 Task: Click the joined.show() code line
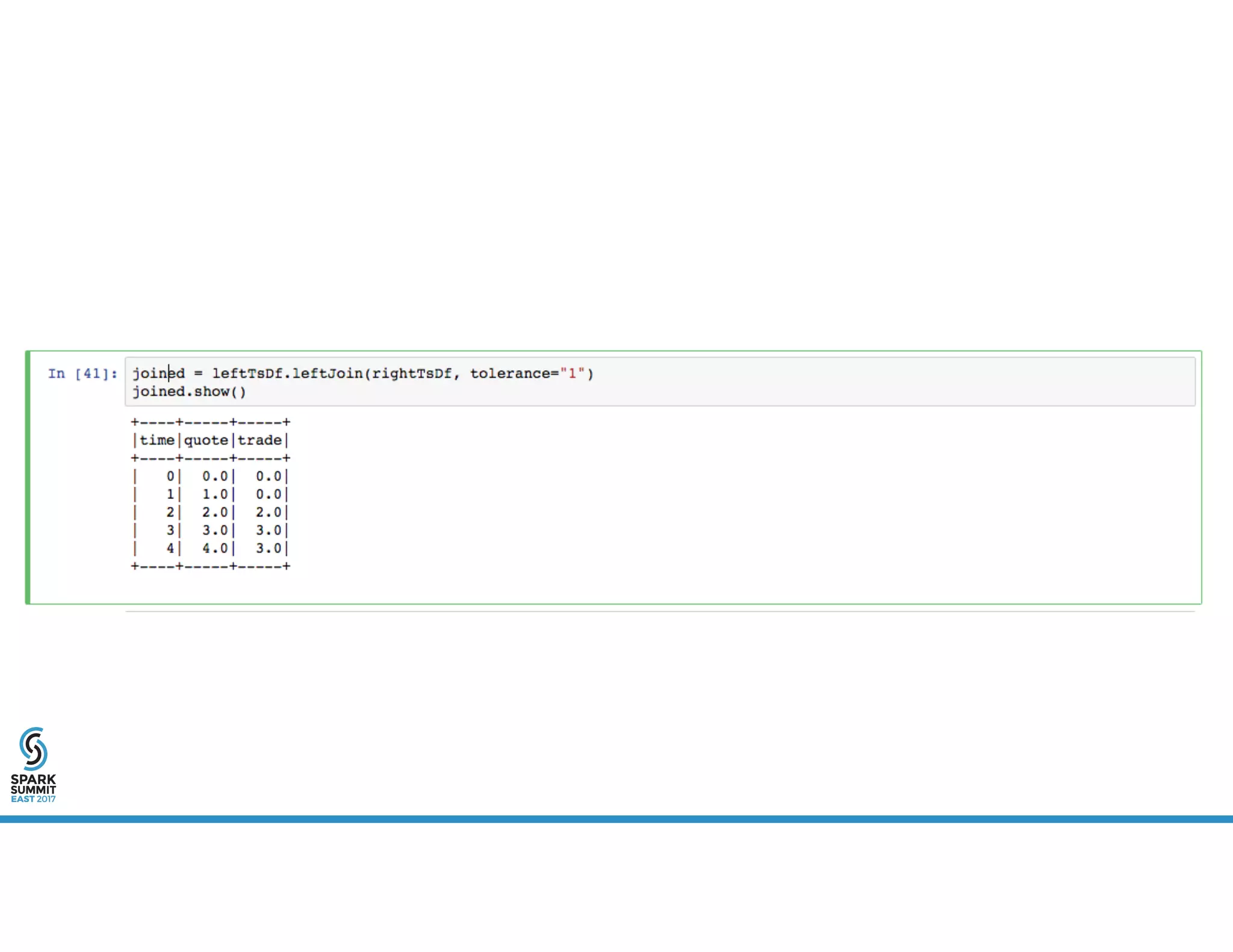[189, 392]
